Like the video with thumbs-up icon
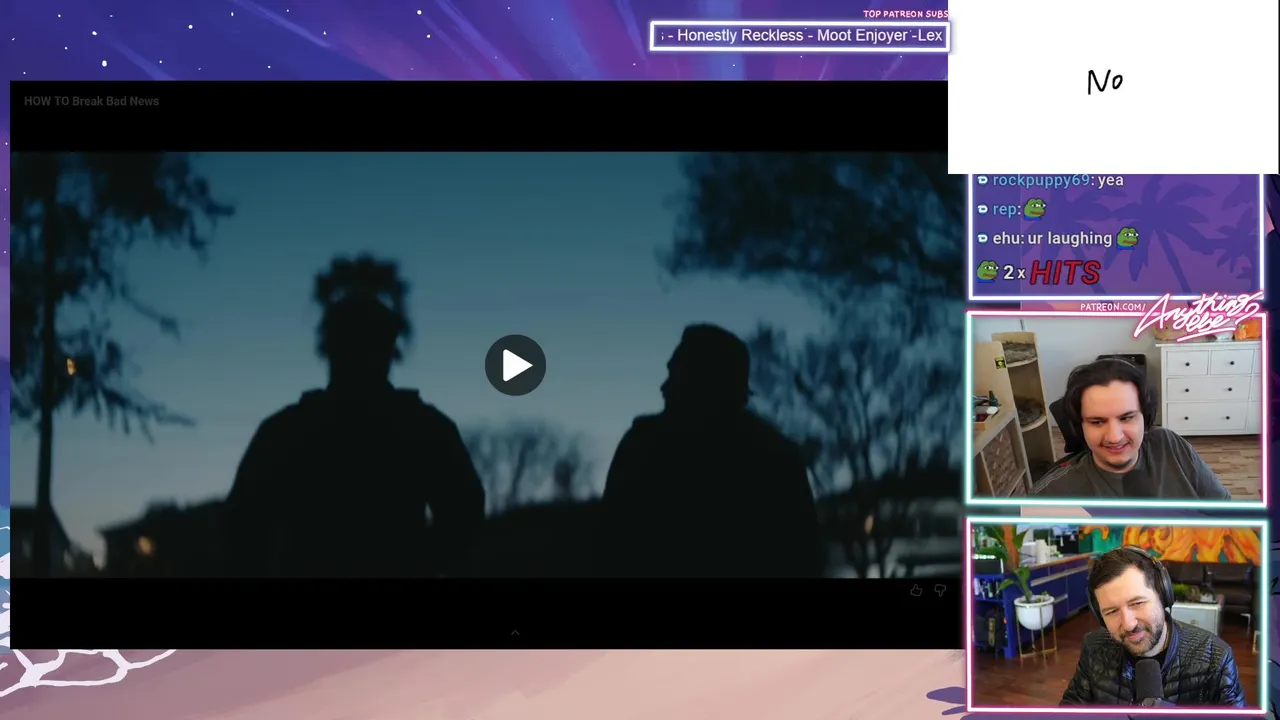 click(916, 590)
